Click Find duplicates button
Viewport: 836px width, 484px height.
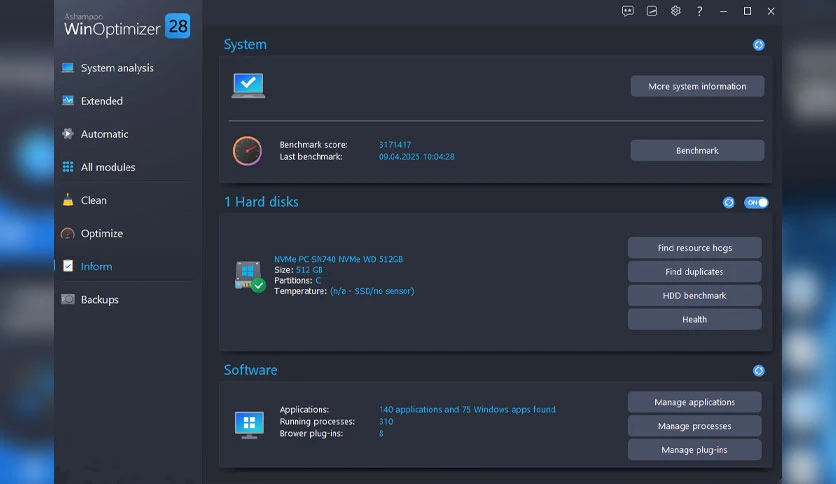pyautogui.click(x=694, y=272)
